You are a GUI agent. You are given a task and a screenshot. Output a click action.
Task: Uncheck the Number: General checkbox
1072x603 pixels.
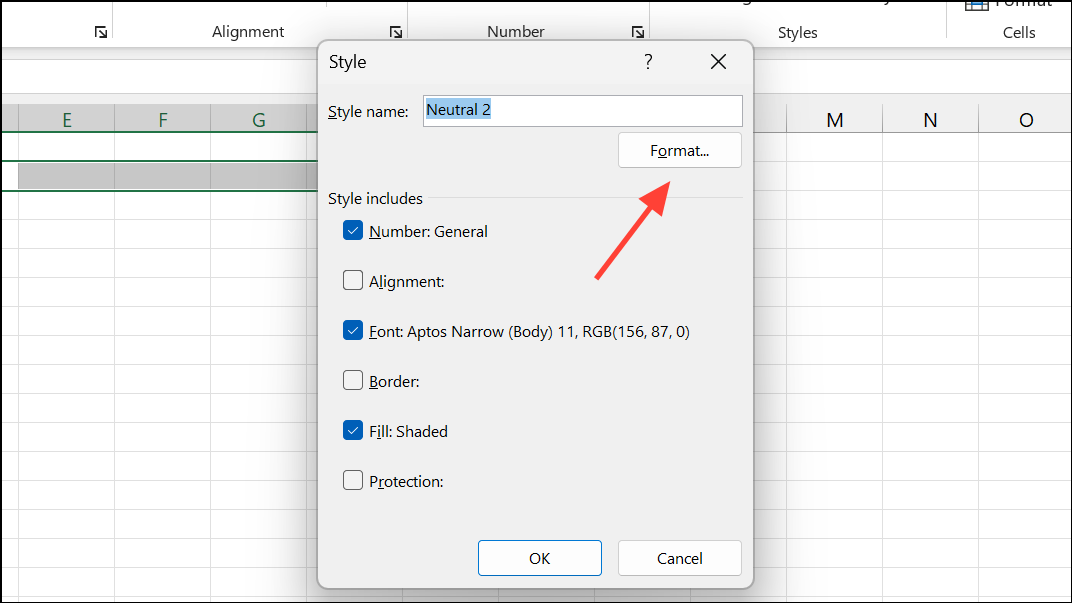pos(353,230)
